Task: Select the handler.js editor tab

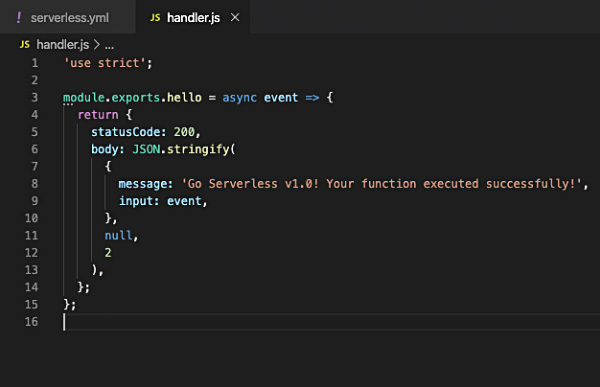Action: tap(193, 17)
